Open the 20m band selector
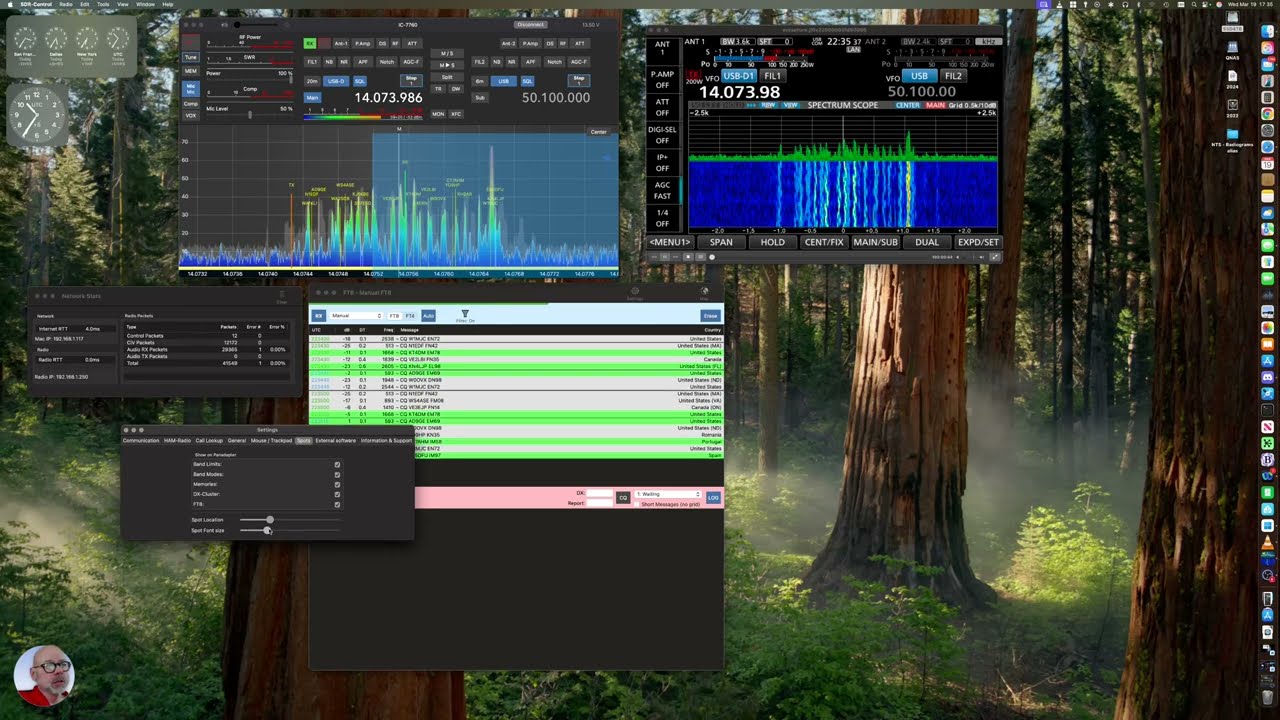The width and height of the screenshot is (1280, 720). point(312,81)
